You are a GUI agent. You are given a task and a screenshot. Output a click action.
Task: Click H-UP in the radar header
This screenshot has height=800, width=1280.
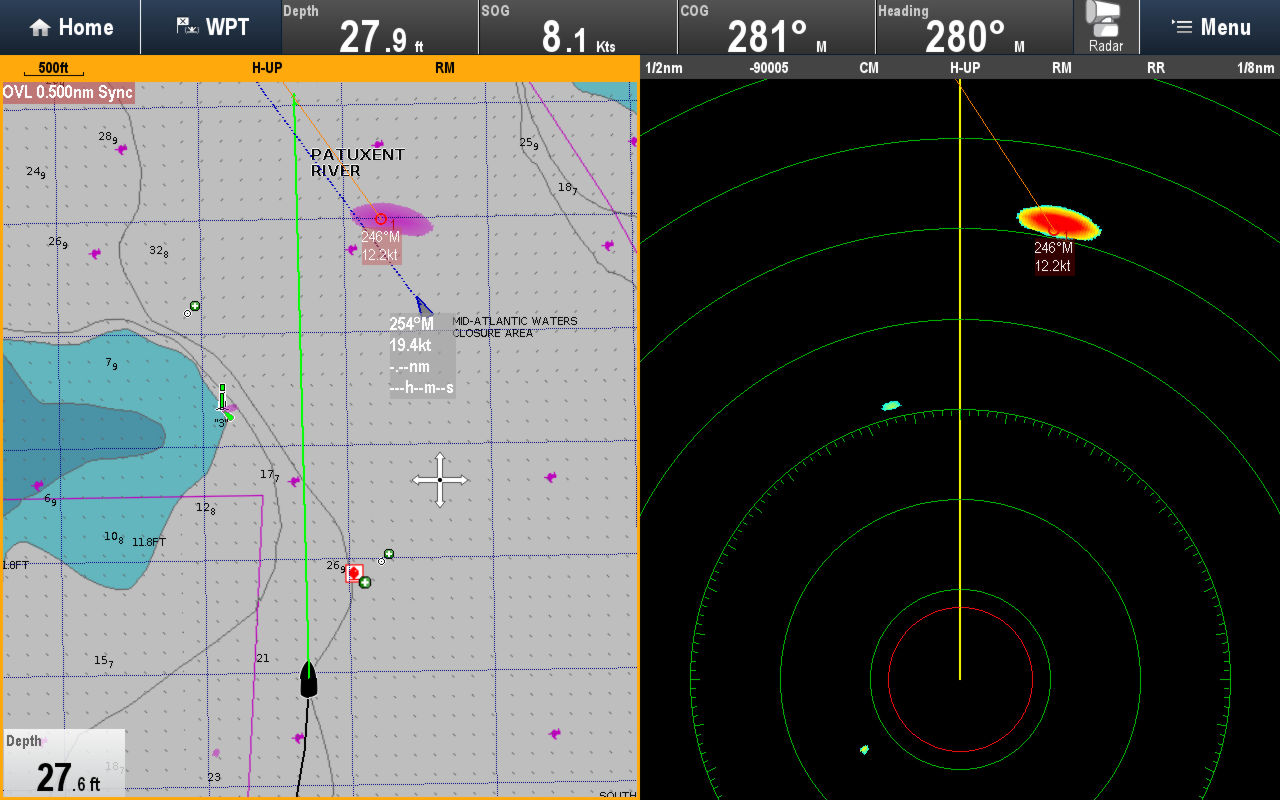click(x=965, y=68)
